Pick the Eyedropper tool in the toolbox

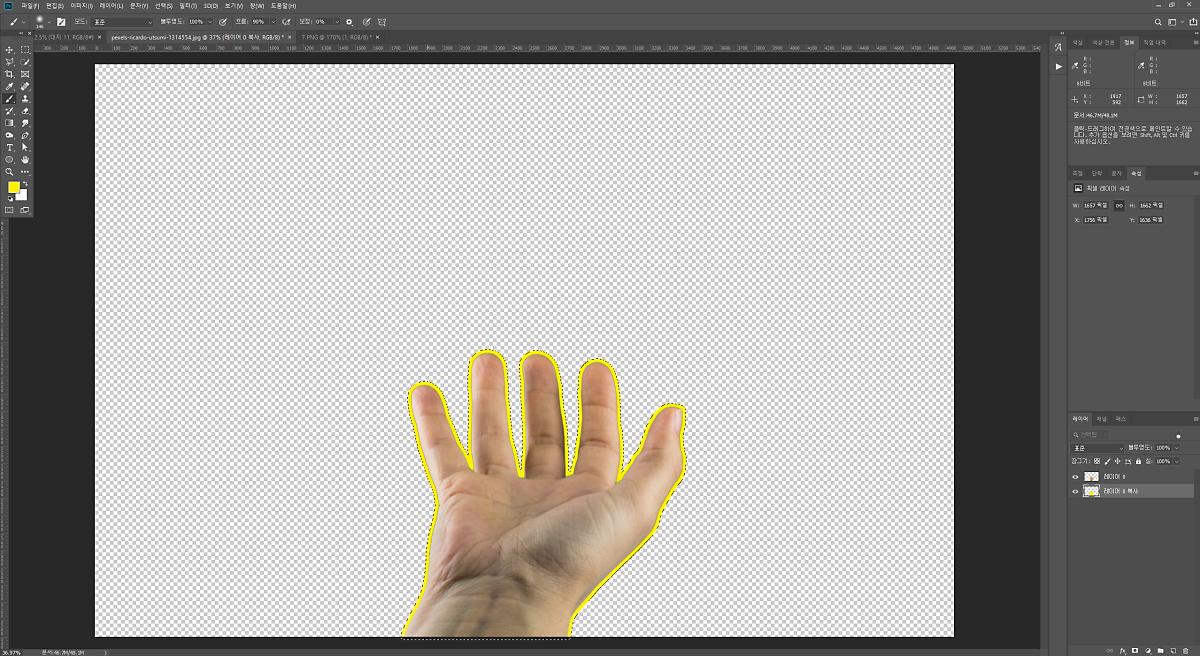10,87
